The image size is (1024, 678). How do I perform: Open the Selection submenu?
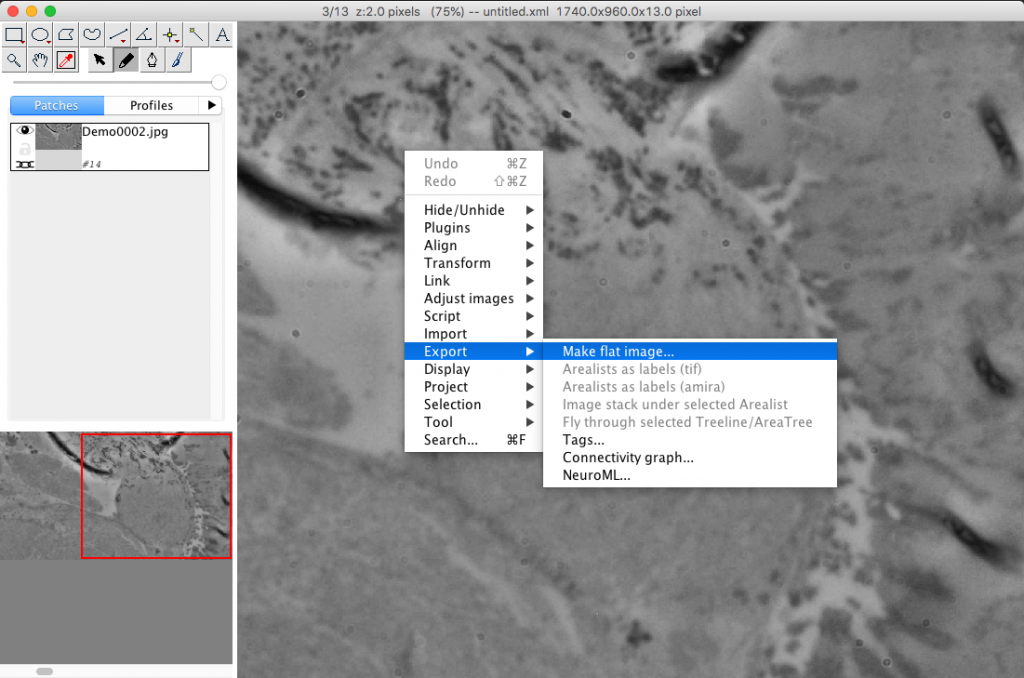(x=473, y=404)
